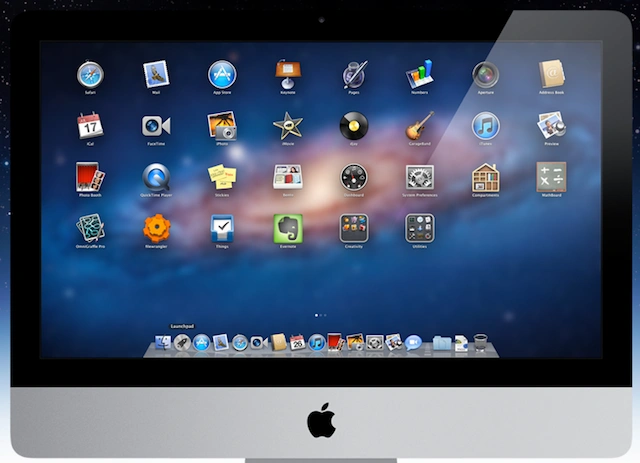
Task: Open Finder from the Dock
Action: pyautogui.click(x=163, y=343)
